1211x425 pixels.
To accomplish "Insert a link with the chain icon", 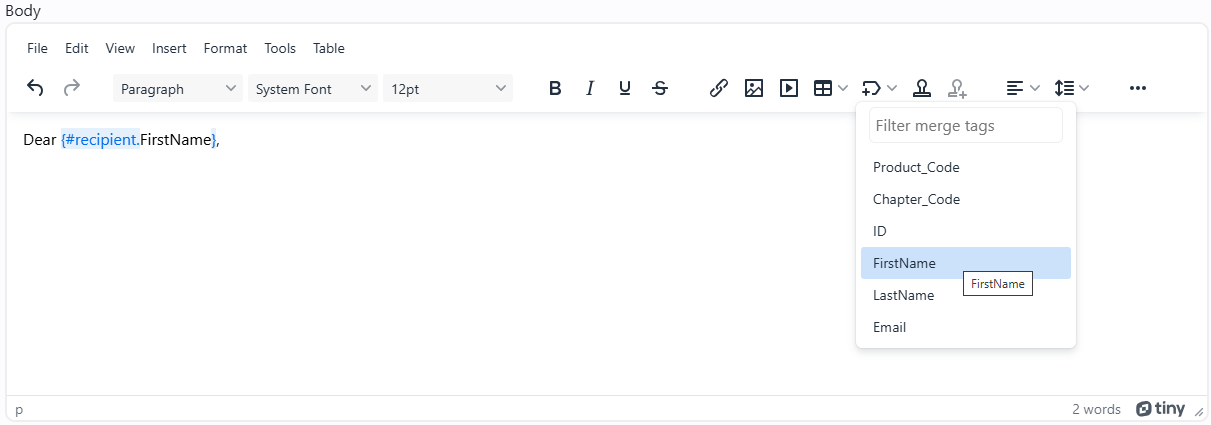I will (x=718, y=88).
